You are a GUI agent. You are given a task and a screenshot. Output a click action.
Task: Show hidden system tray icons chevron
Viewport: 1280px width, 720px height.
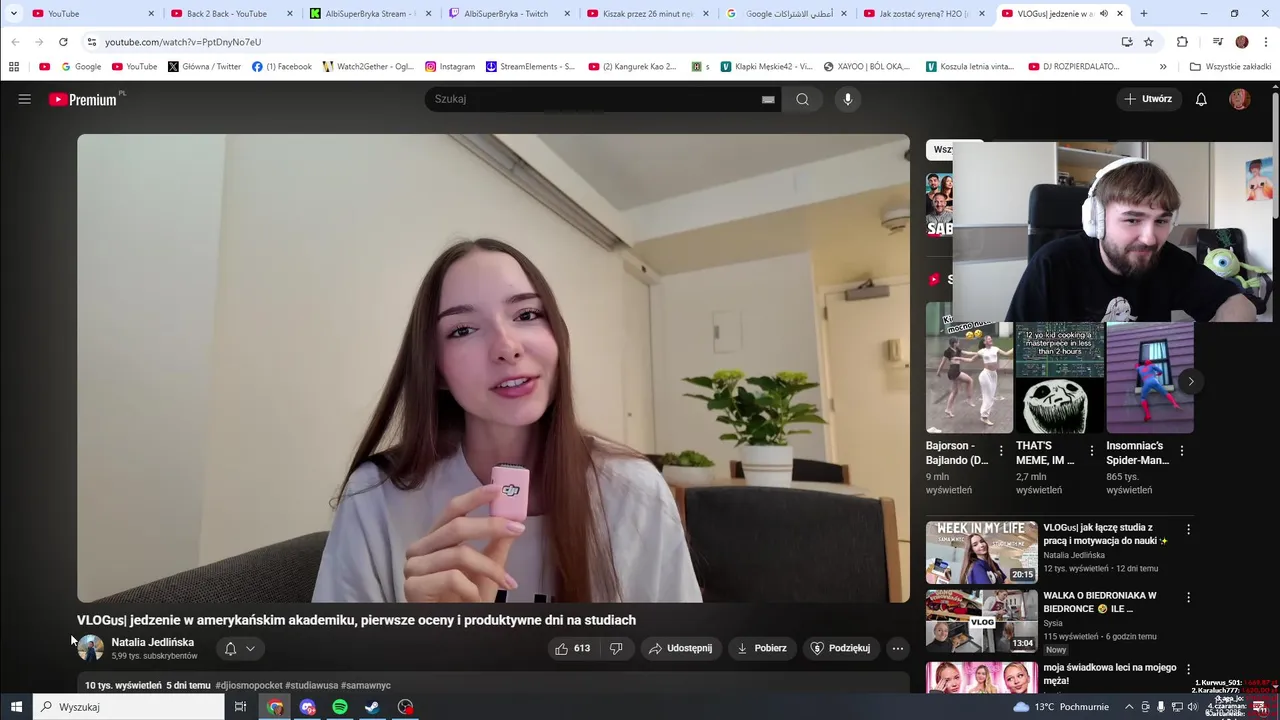(x=1129, y=707)
